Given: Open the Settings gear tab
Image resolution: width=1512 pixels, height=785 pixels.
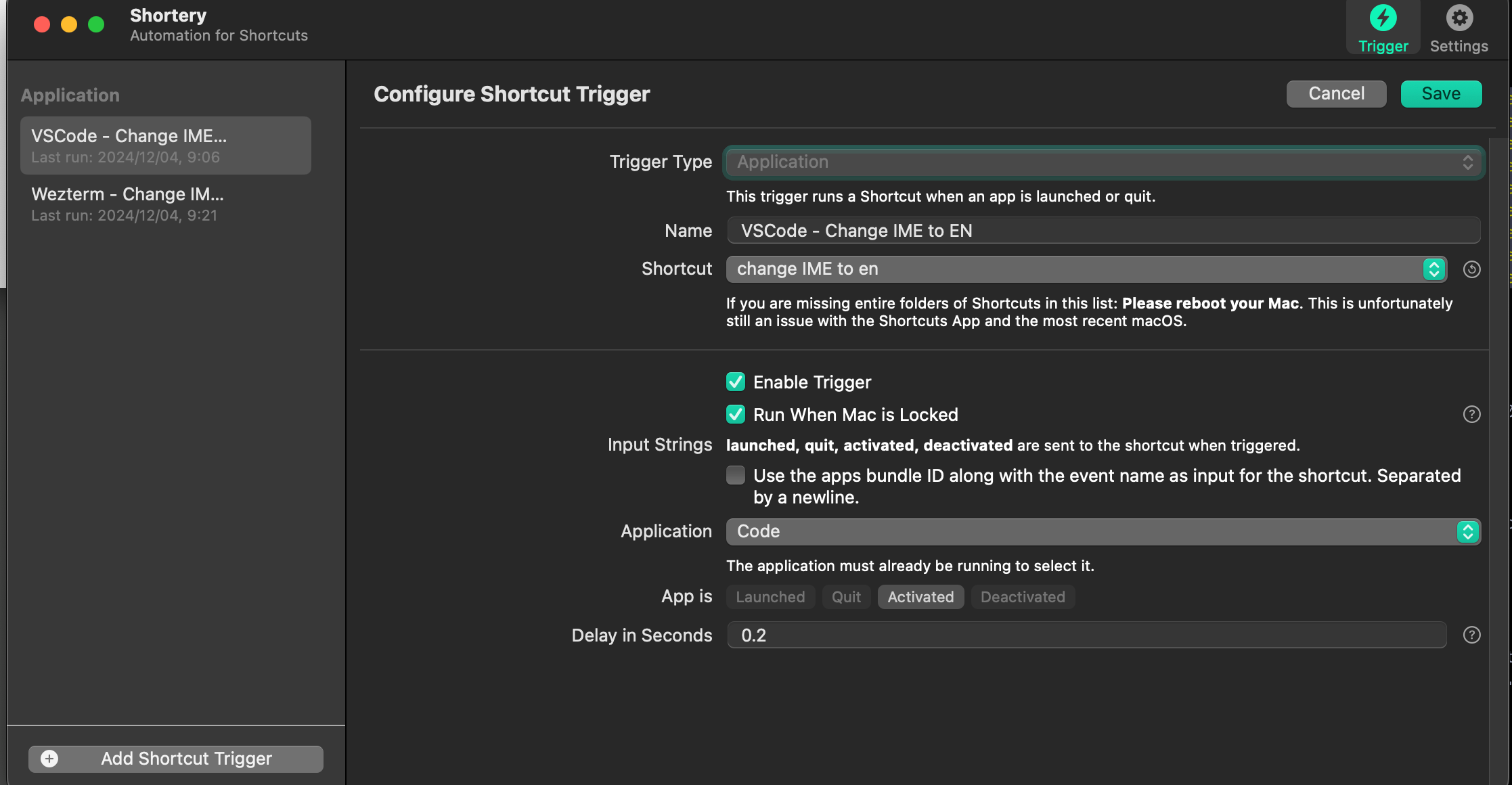Looking at the screenshot, I should [1459, 28].
